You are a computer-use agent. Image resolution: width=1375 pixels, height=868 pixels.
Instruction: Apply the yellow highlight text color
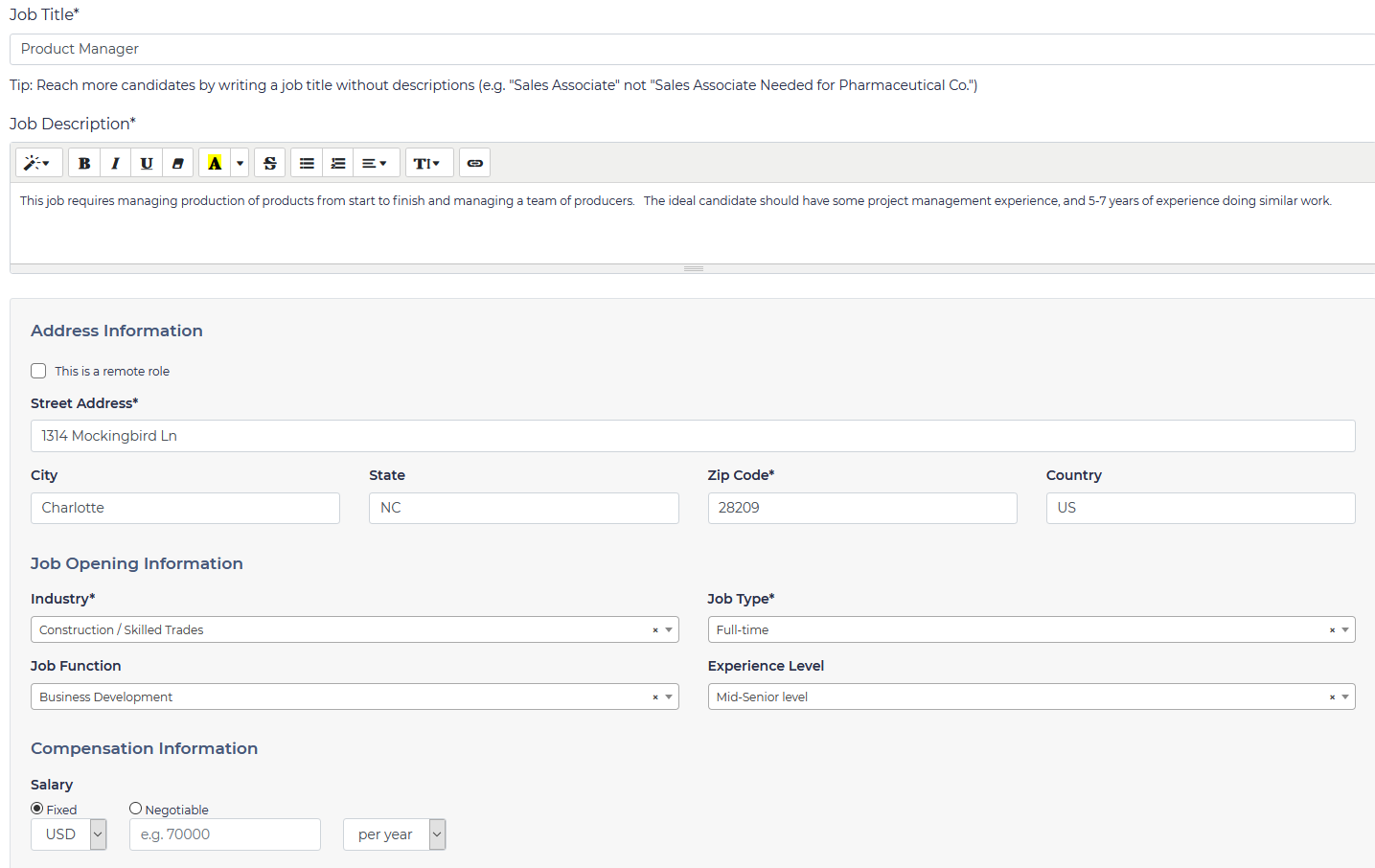215,163
